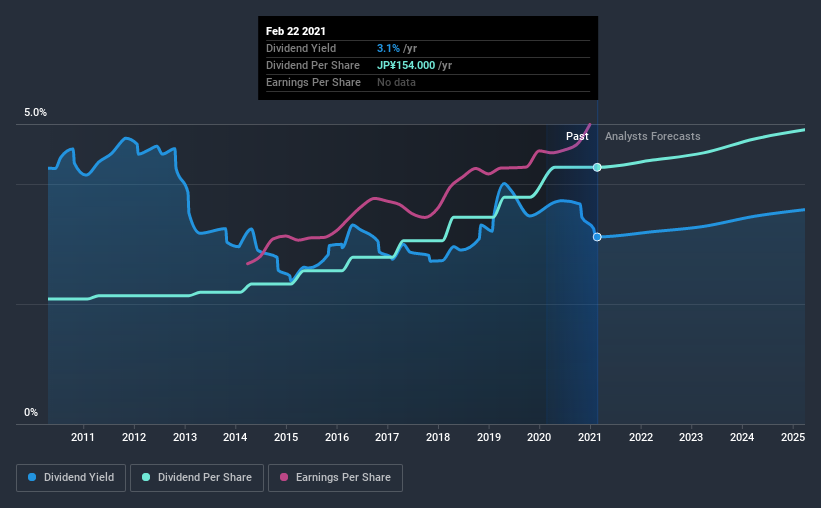Click the pink Earnings Per Share legend dot

tap(284, 477)
